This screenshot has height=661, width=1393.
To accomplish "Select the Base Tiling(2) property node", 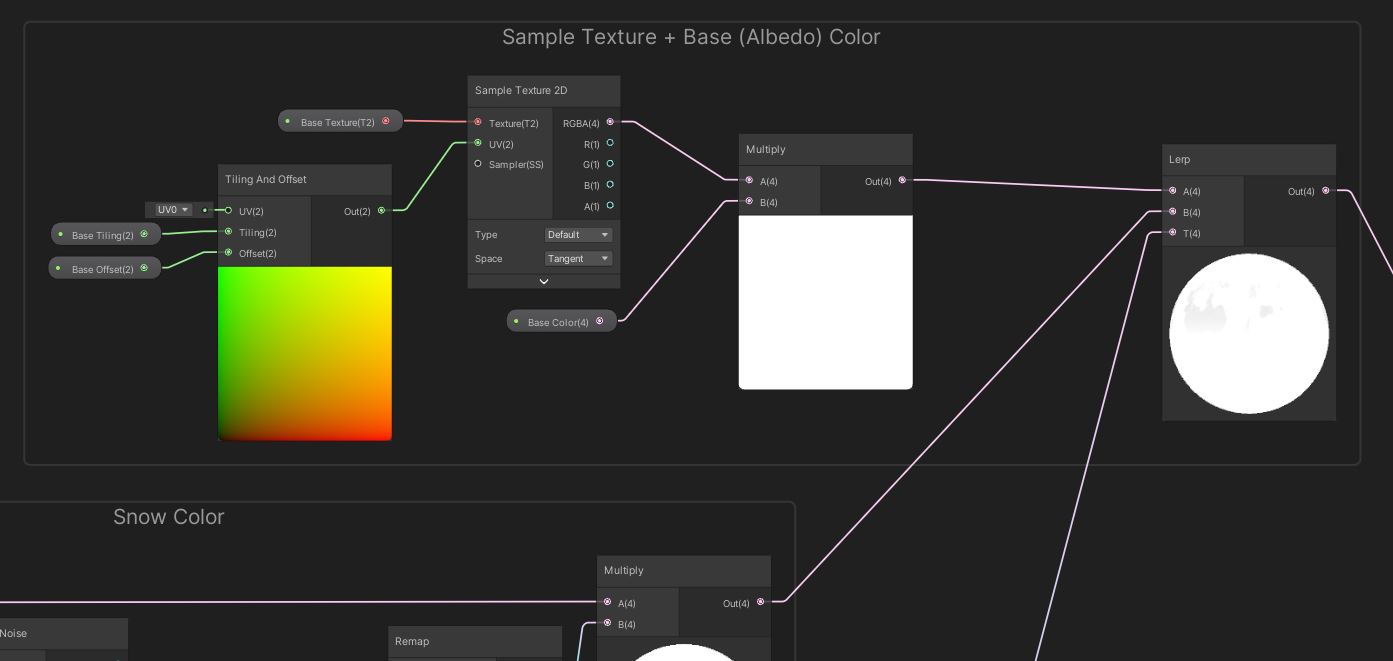I will click(102, 236).
